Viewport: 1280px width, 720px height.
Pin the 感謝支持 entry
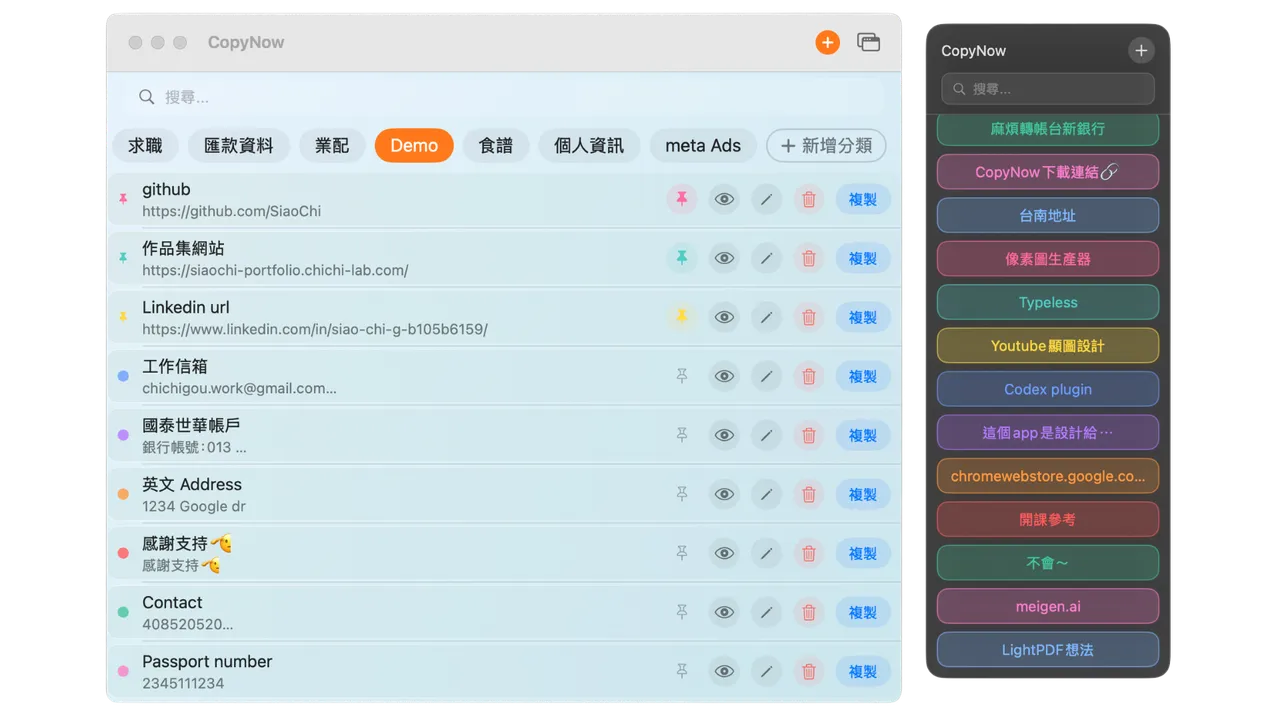point(682,553)
